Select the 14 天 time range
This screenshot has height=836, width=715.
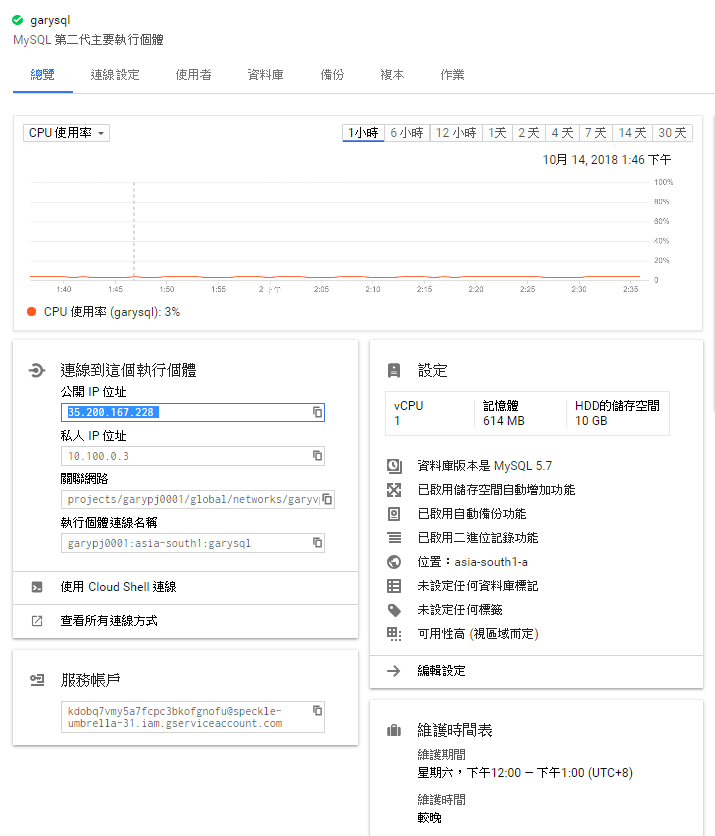click(632, 133)
